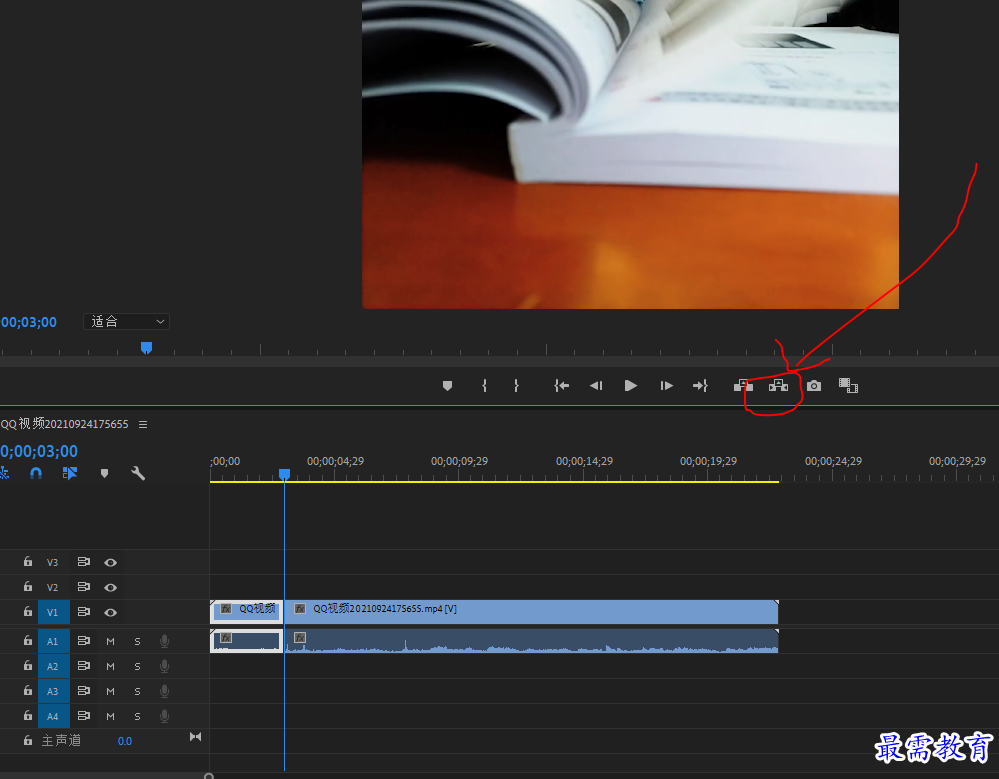Toggle sync lock on V3
Screen dimensions: 999x779
(x=83, y=562)
